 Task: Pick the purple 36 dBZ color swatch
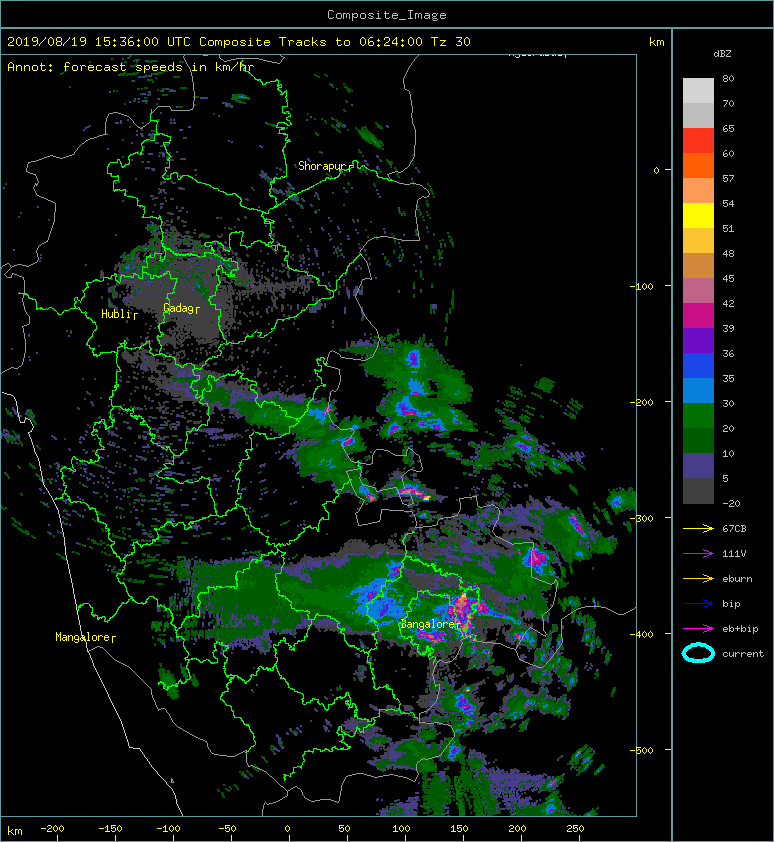(698, 340)
